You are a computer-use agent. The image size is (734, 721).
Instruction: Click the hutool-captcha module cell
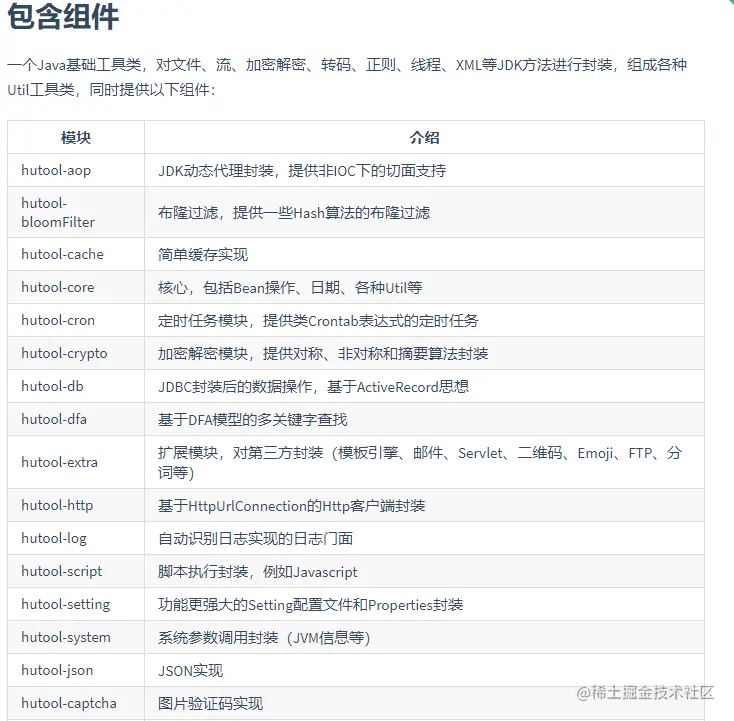(76, 703)
